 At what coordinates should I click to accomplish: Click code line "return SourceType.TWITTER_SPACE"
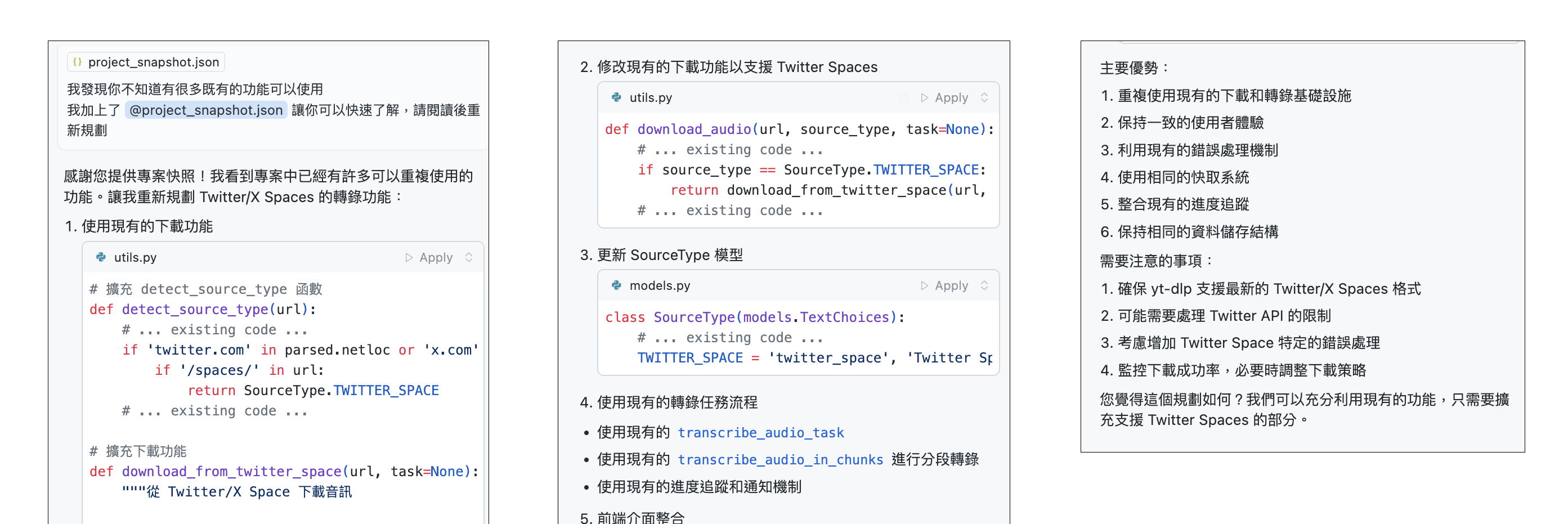(x=313, y=390)
